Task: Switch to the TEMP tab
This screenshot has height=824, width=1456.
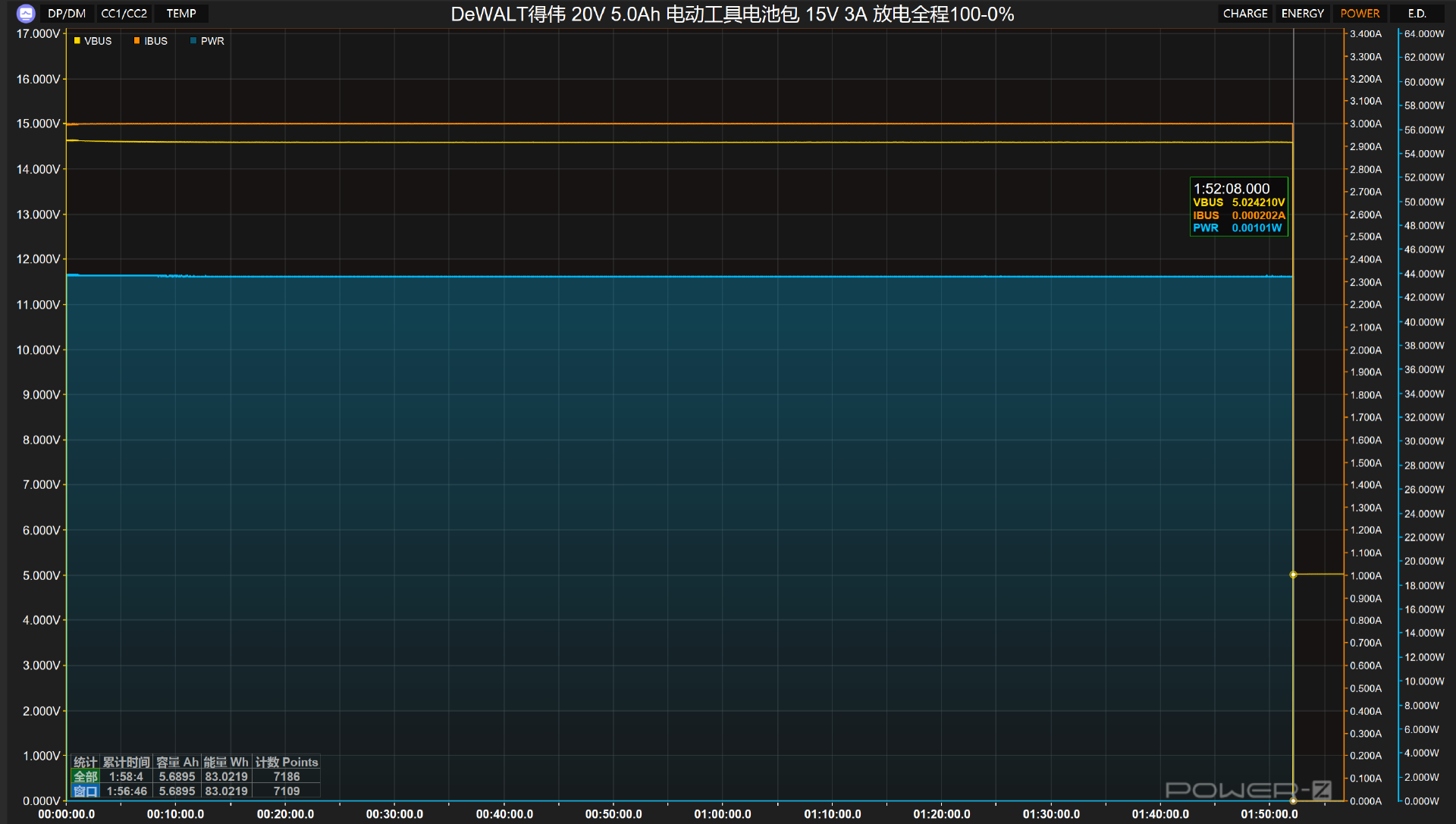Action: click(x=181, y=14)
